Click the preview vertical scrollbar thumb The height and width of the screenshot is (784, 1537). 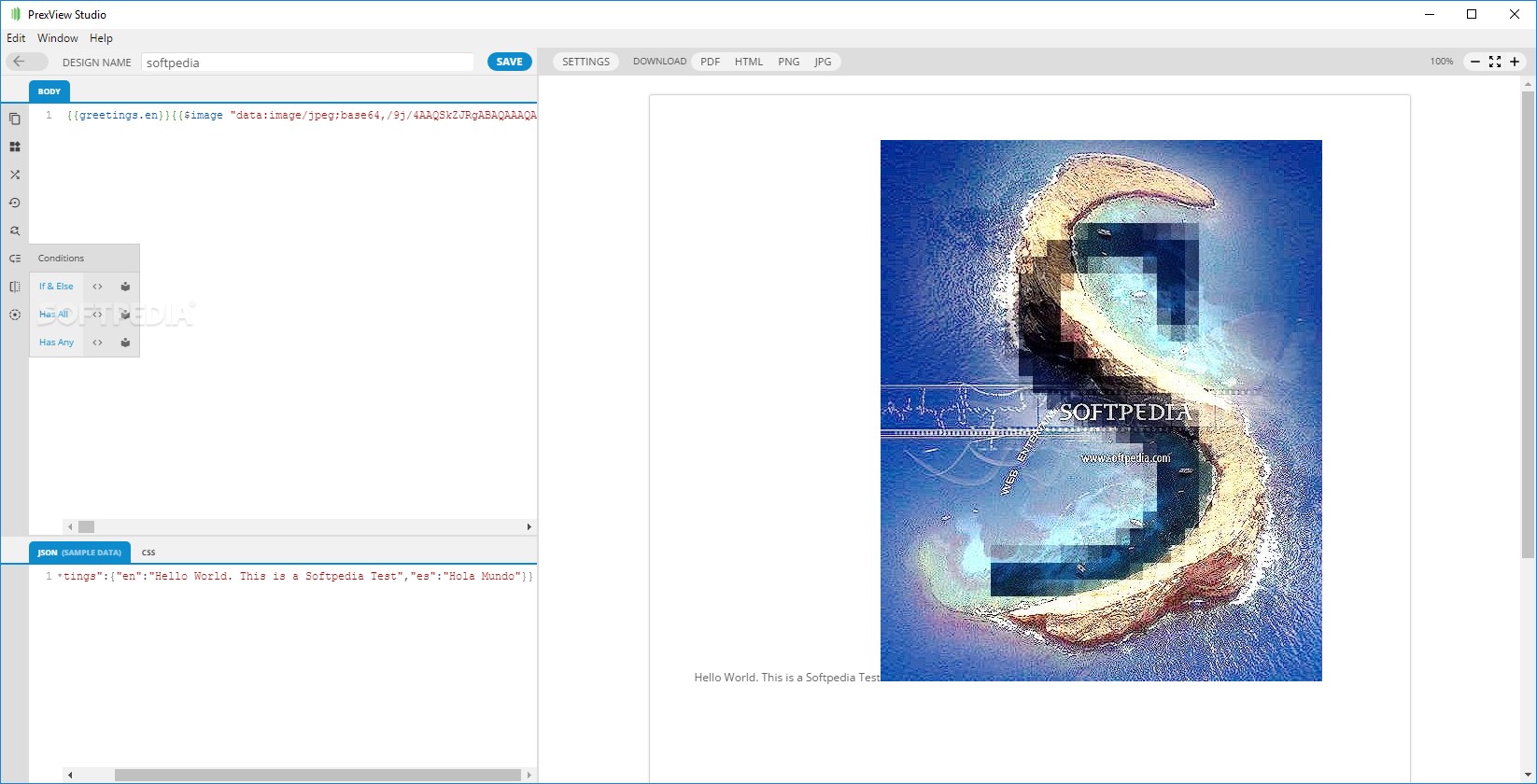coord(1529,325)
